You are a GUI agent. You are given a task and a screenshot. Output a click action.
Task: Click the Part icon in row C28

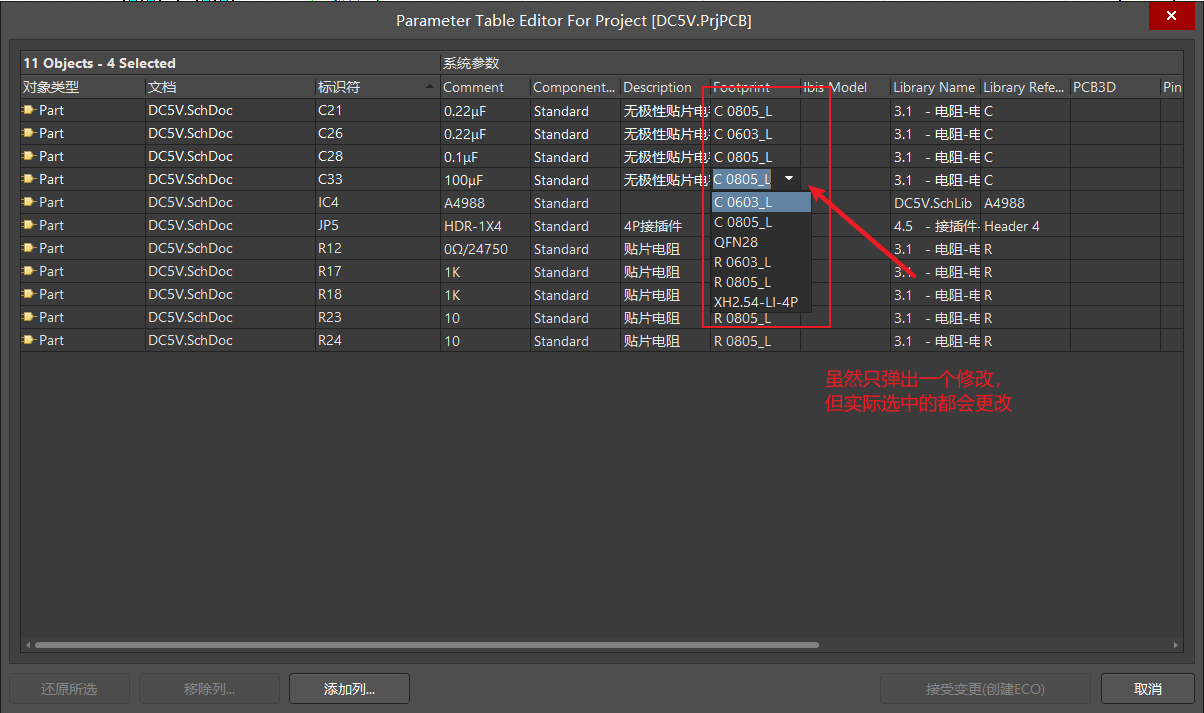[29, 156]
